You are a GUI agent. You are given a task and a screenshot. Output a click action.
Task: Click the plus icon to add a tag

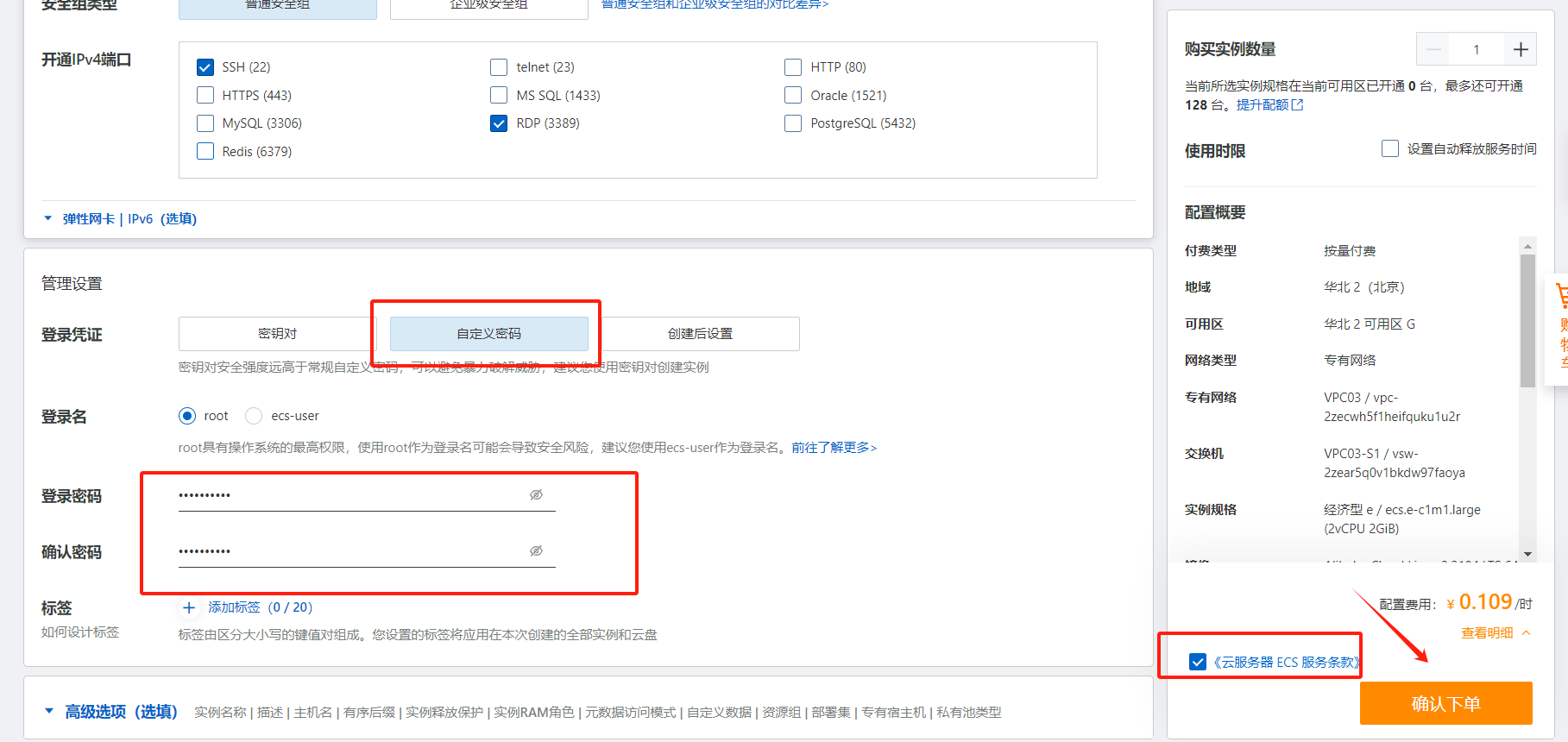pyautogui.click(x=189, y=607)
